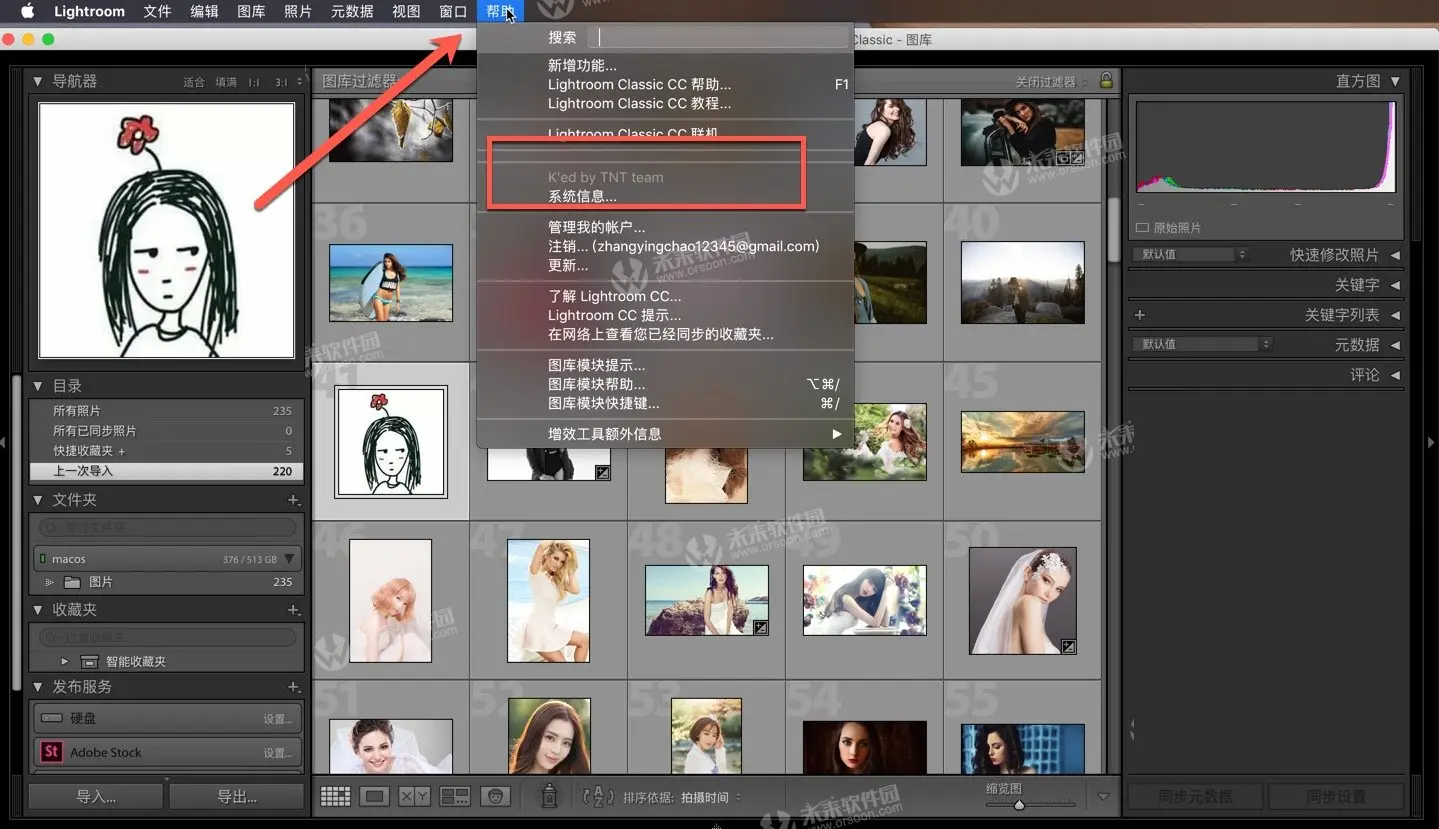This screenshot has width=1439, height=829.
Task: Open people view face icon
Action: (495, 797)
